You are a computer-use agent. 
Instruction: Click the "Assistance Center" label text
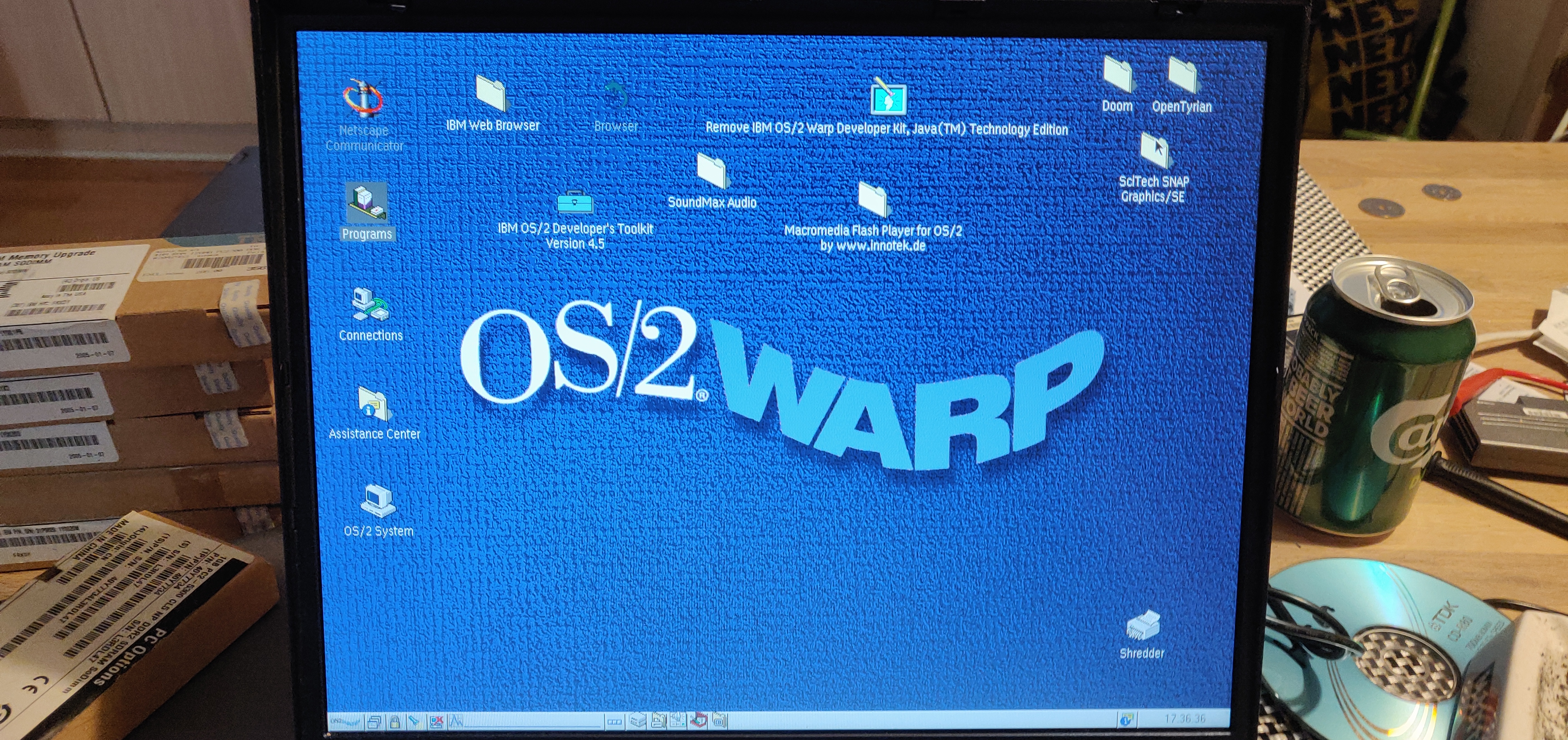point(374,435)
